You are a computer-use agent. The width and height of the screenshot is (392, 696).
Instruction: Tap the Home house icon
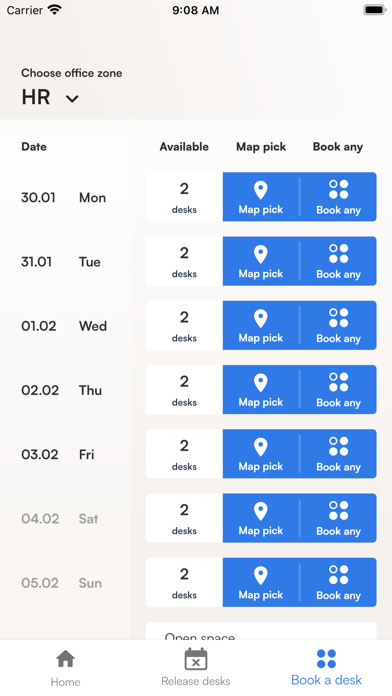tap(65, 659)
